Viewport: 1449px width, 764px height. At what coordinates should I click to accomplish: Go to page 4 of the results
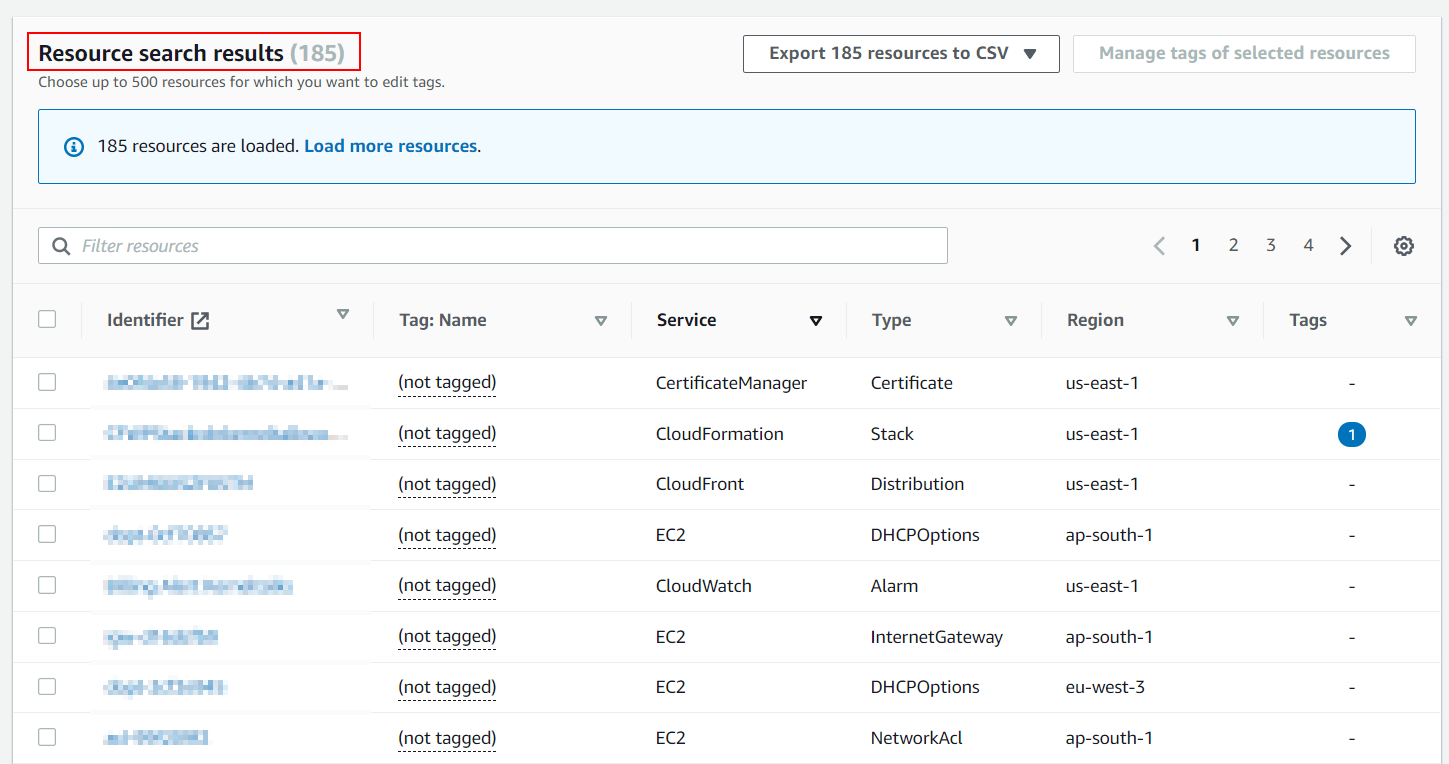[x=1308, y=245]
